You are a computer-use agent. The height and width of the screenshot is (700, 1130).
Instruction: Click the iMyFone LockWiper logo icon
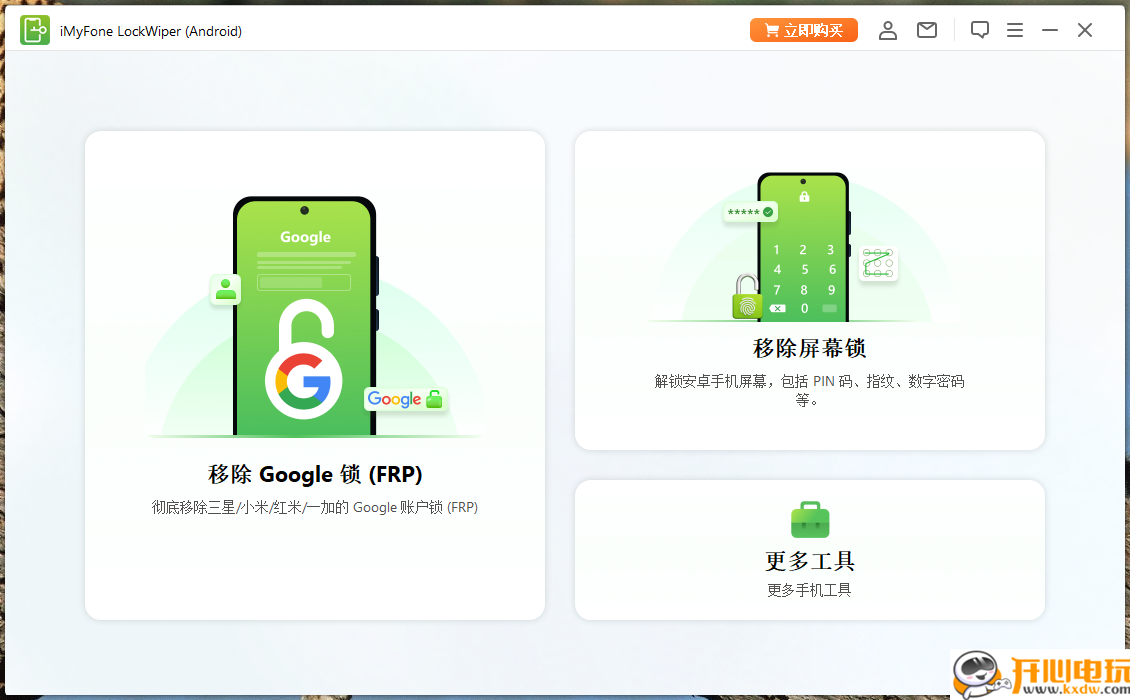click(x=35, y=30)
